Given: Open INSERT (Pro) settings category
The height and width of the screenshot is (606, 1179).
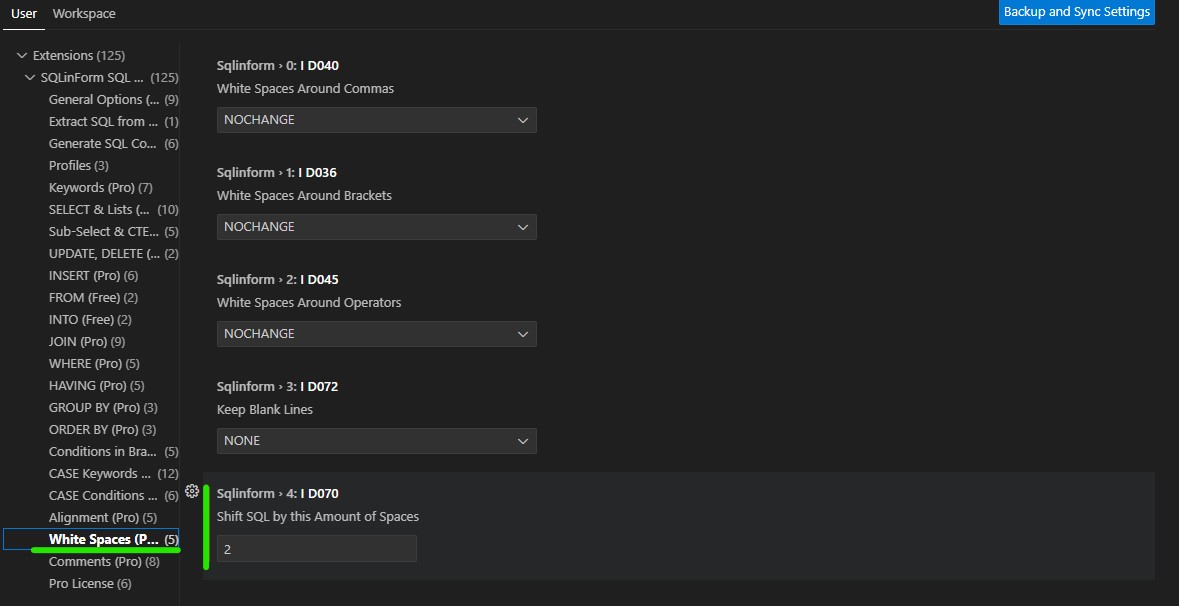Looking at the screenshot, I should [x=91, y=275].
